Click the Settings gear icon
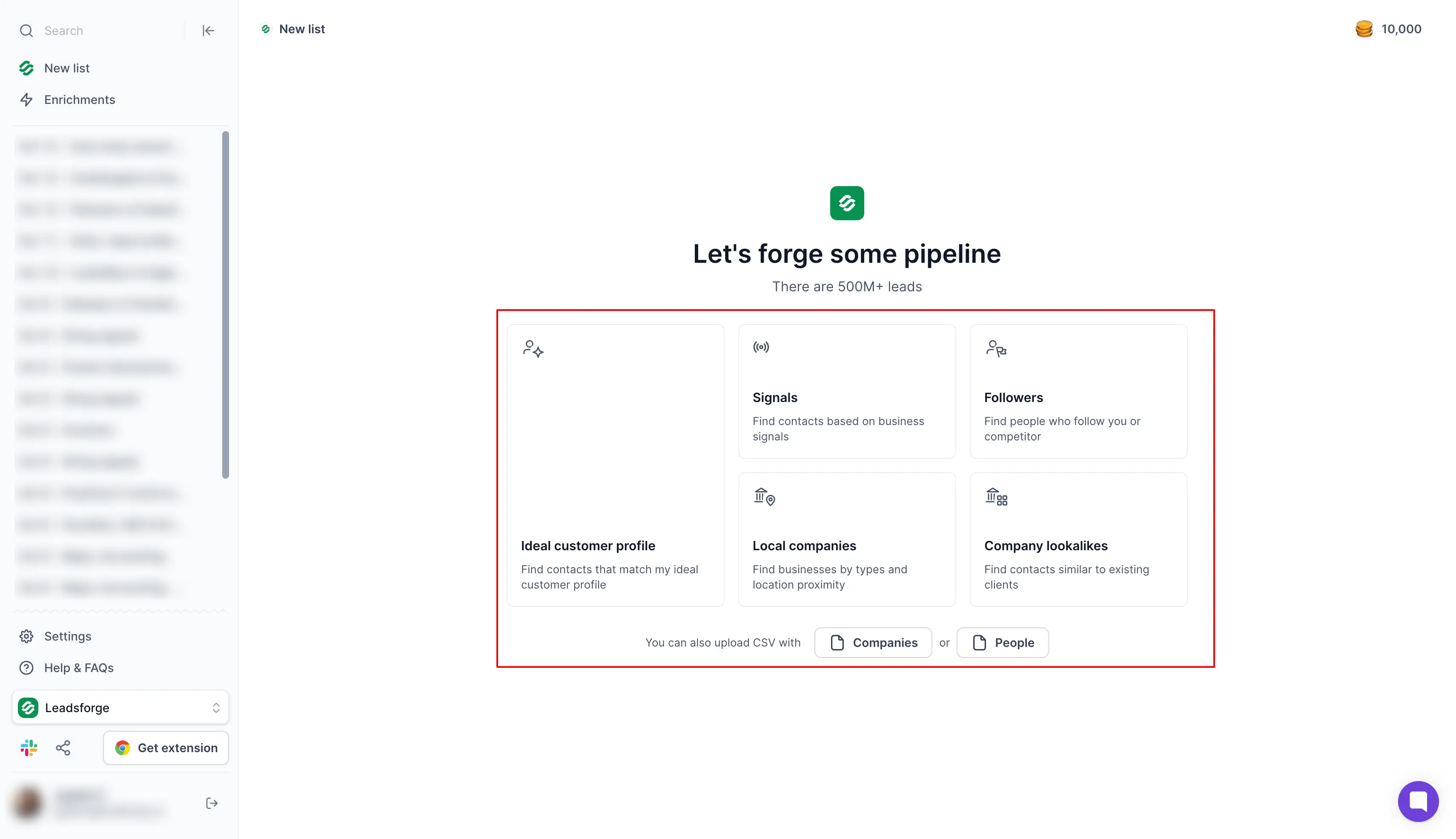1456x839 pixels. [x=26, y=636]
